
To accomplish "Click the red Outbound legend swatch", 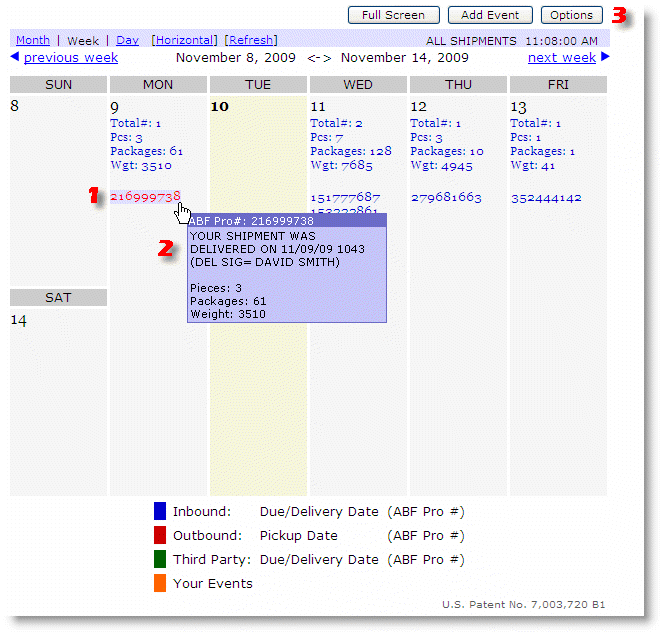I will [160, 535].
